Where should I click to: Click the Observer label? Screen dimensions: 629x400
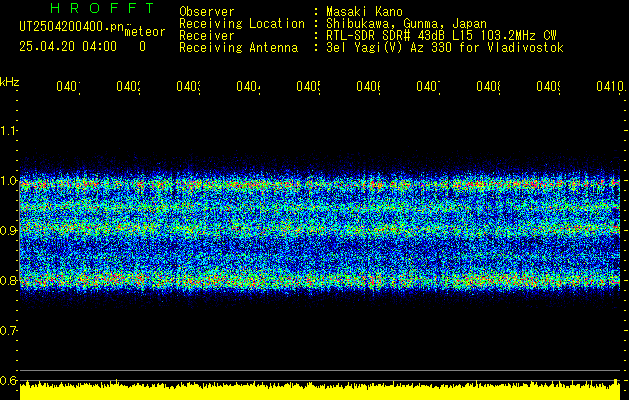pos(207,11)
